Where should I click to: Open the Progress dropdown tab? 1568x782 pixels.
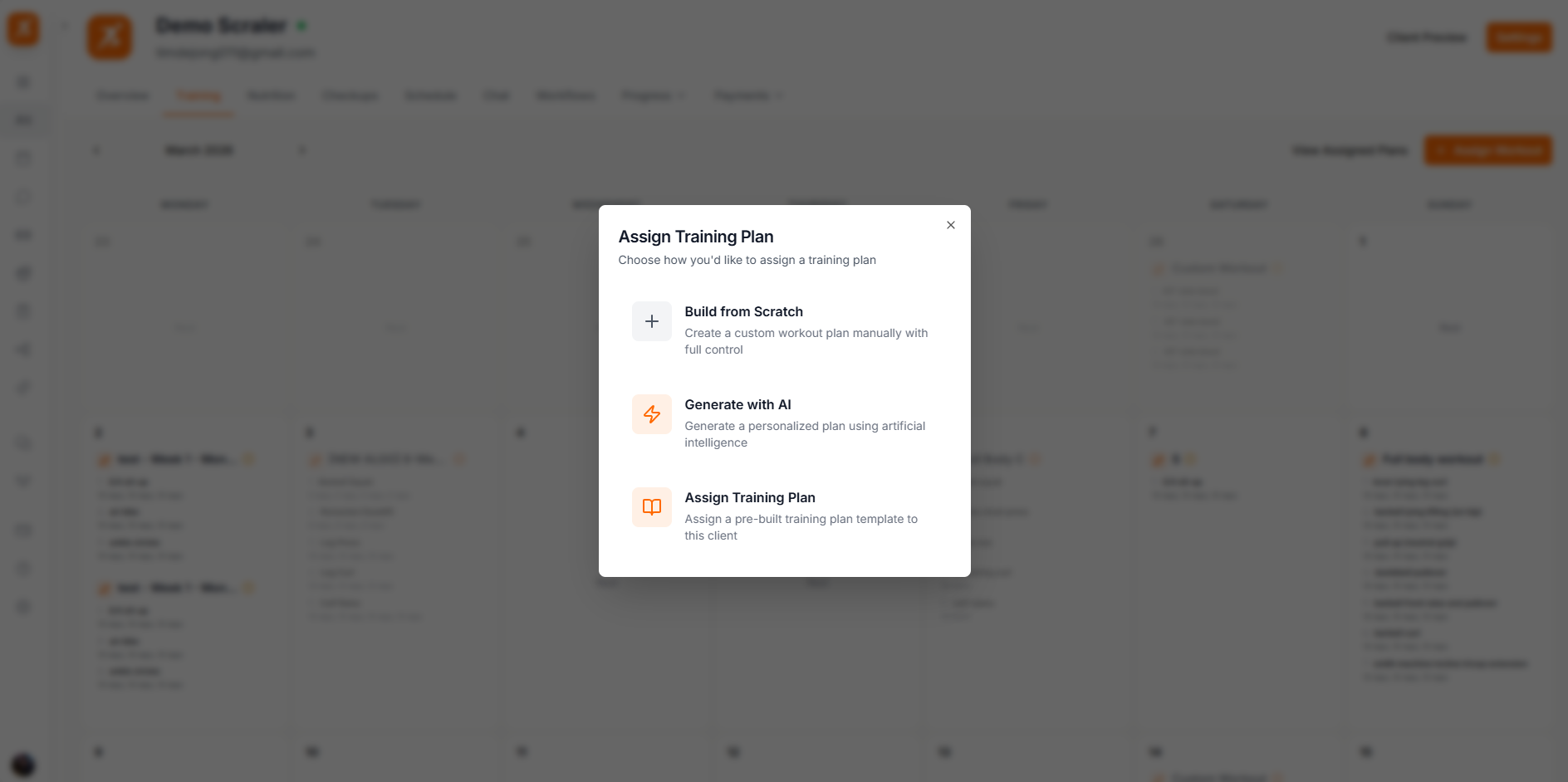coord(653,95)
